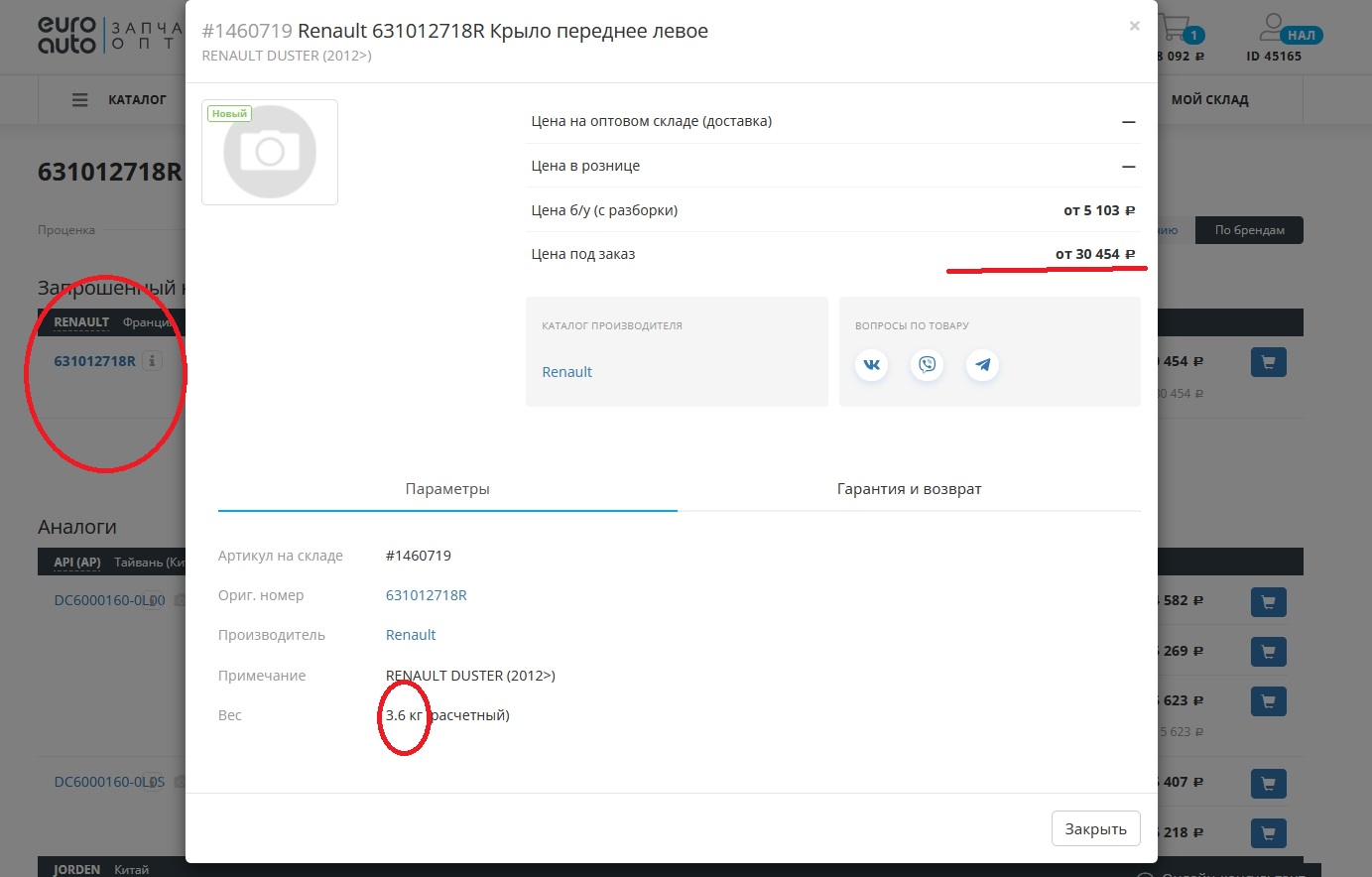This screenshot has width=1372, height=877.
Task: Open МОЙ СКЛАД menu item
Action: (1209, 99)
